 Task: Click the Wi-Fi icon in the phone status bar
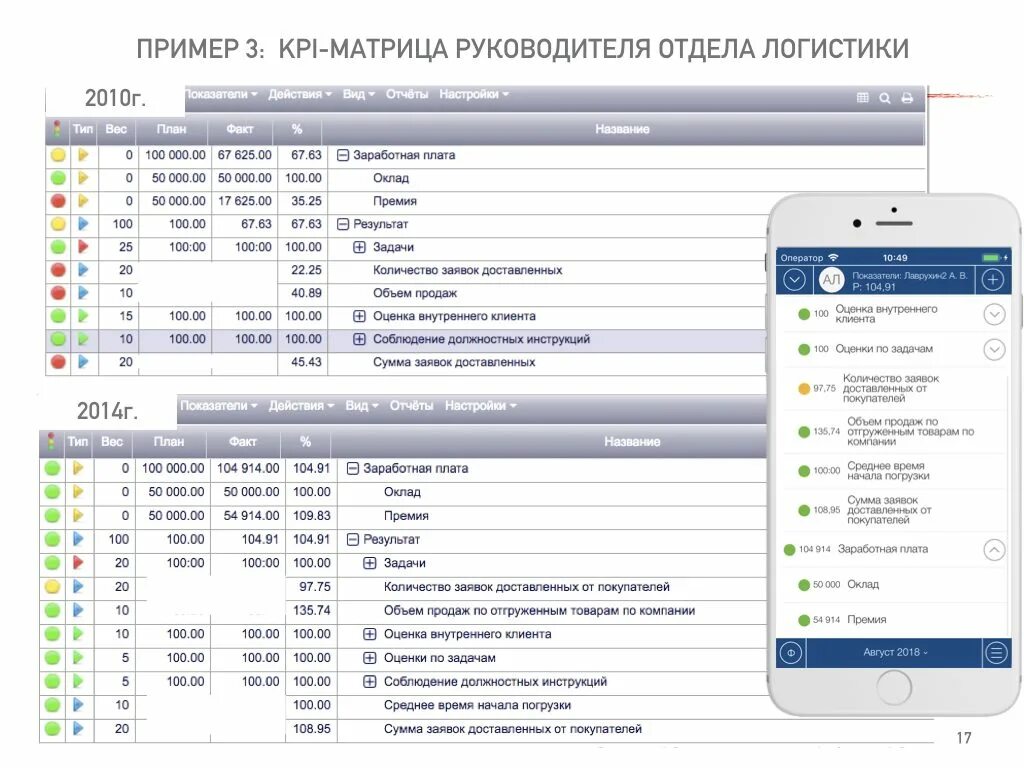pyautogui.click(x=833, y=257)
